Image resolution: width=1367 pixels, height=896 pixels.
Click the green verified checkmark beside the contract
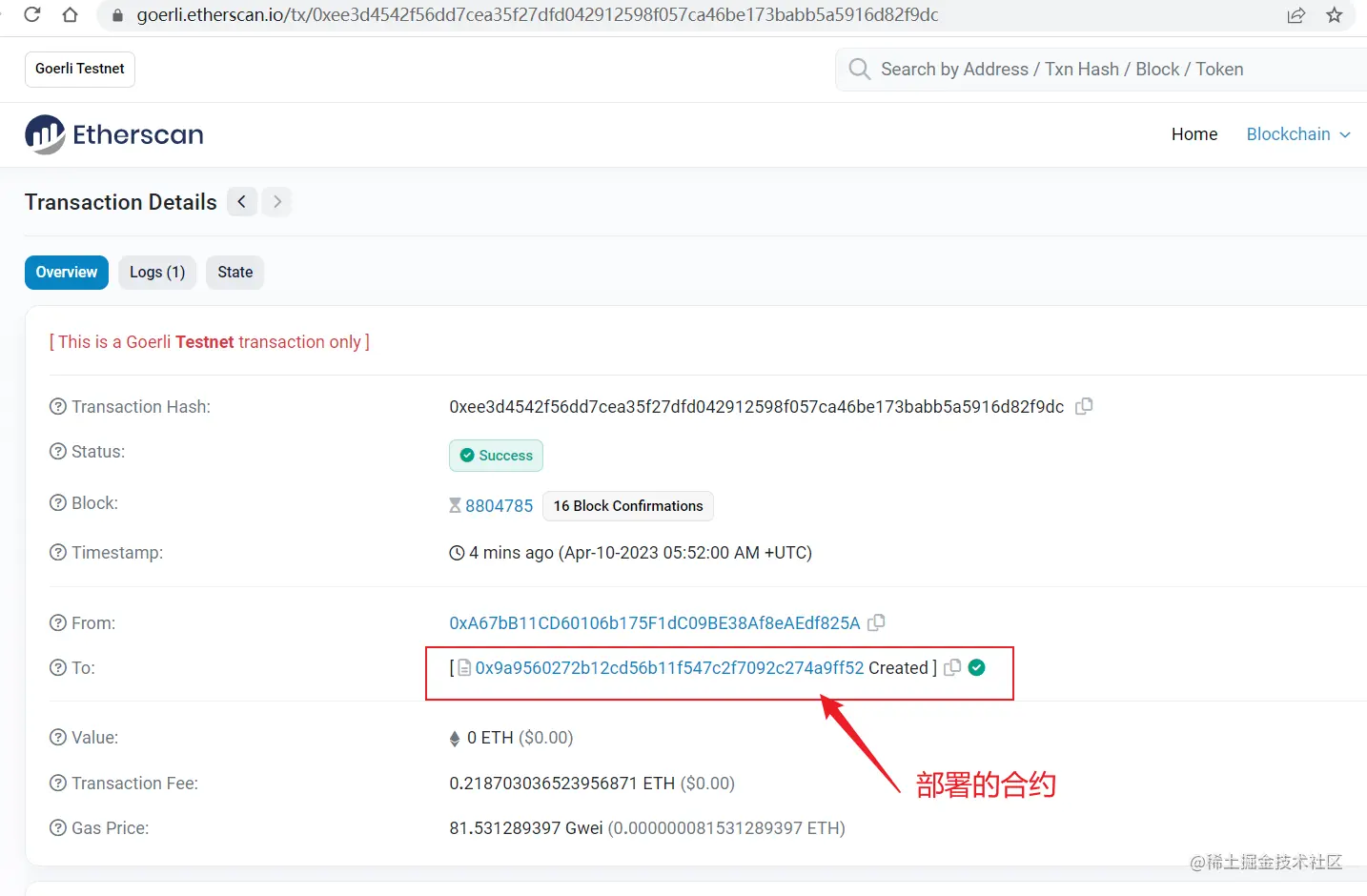click(x=976, y=667)
